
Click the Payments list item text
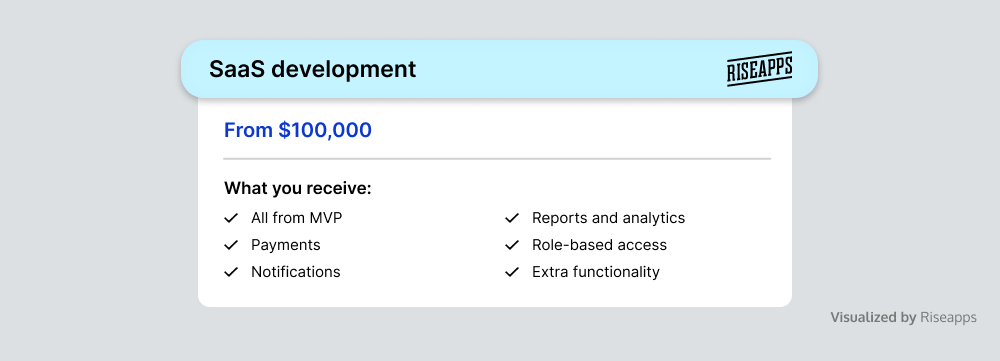tap(286, 245)
